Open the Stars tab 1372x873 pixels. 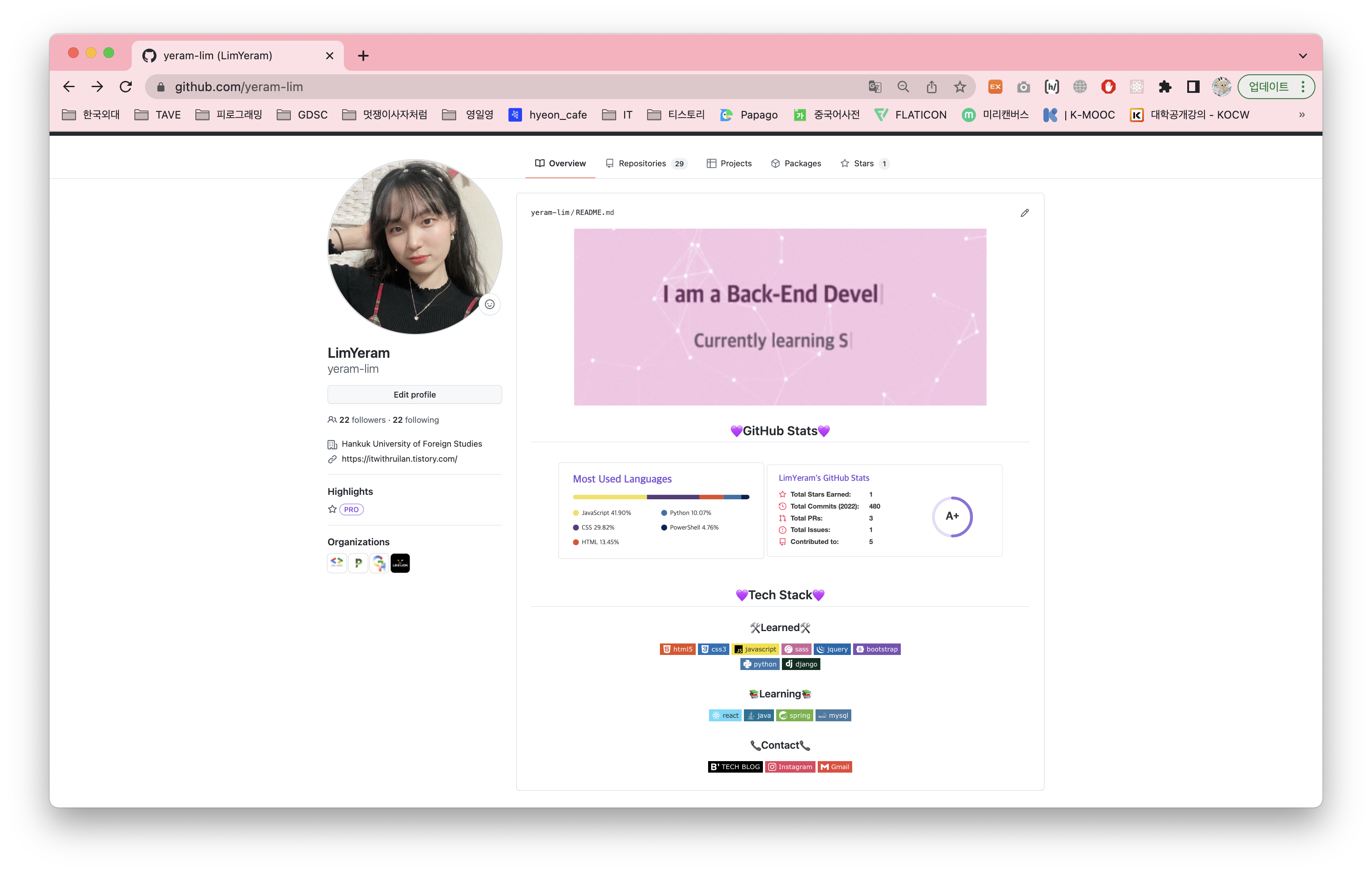pyautogui.click(x=864, y=164)
